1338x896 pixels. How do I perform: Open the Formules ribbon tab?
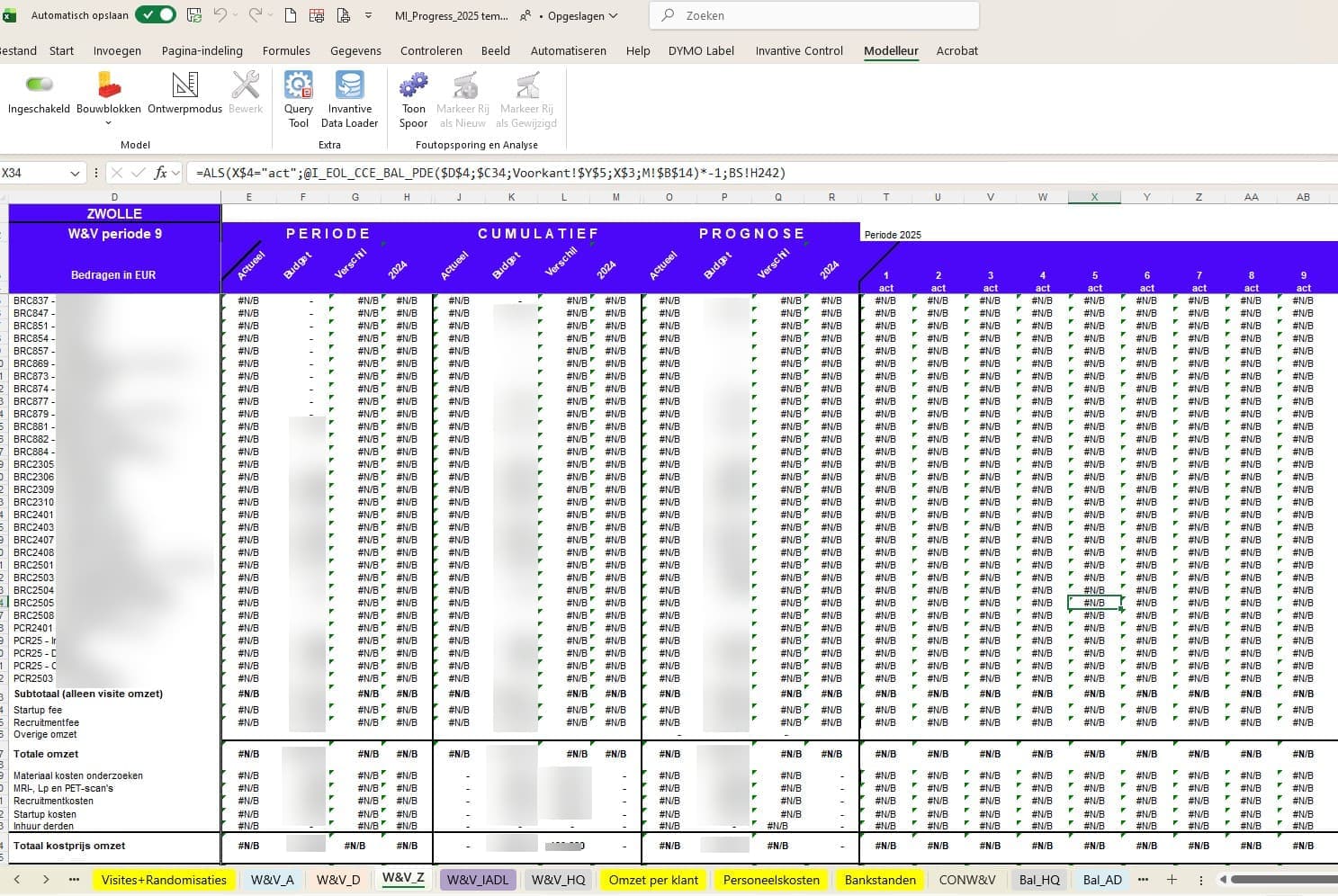pos(286,50)
